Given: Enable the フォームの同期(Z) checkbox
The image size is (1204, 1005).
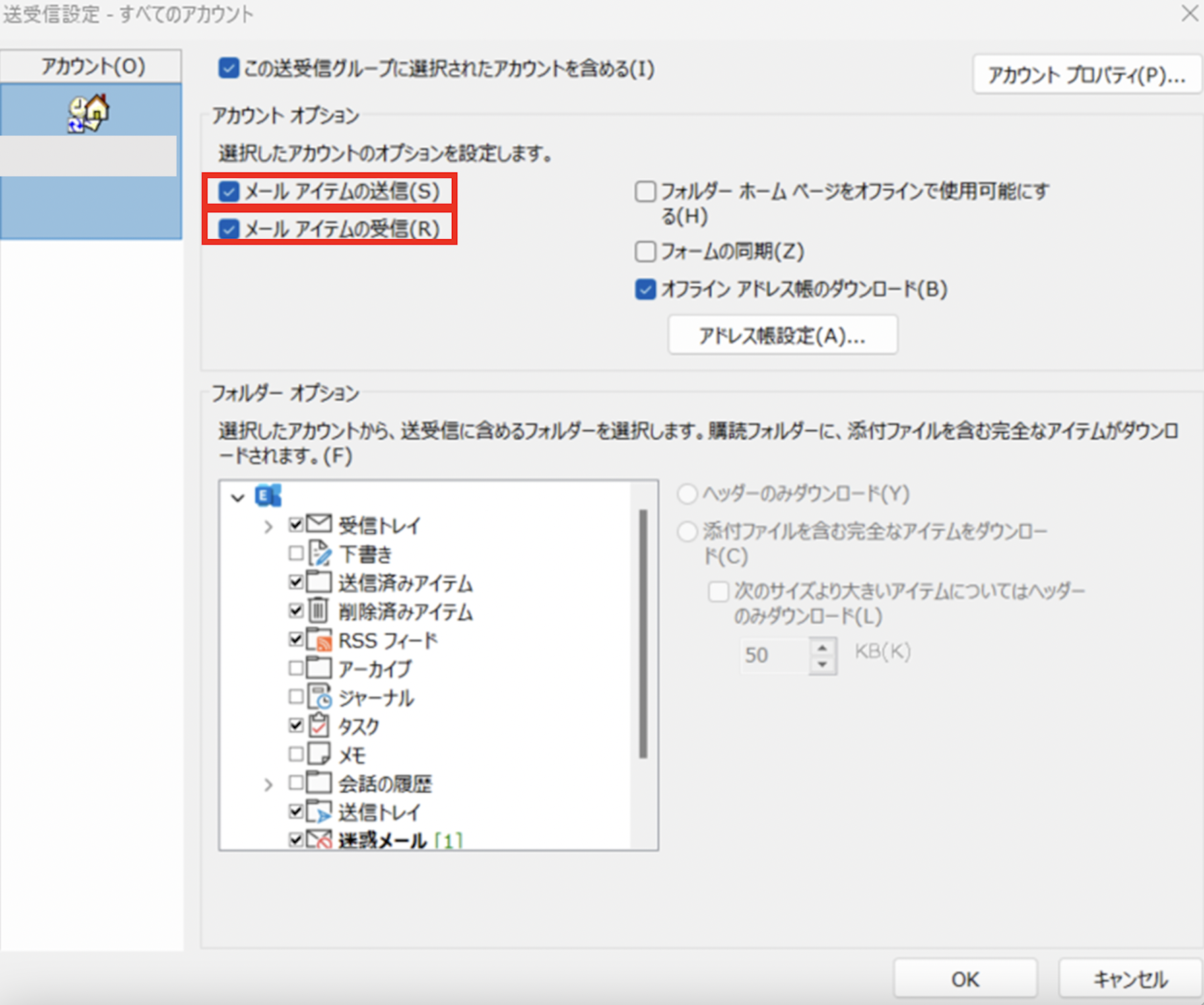Looking at the screenshot, I should point(644,251).
